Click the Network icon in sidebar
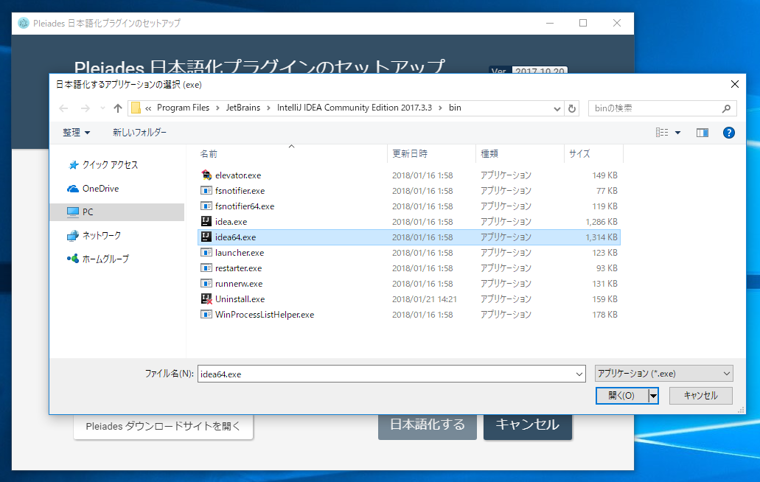 [73, 236]
